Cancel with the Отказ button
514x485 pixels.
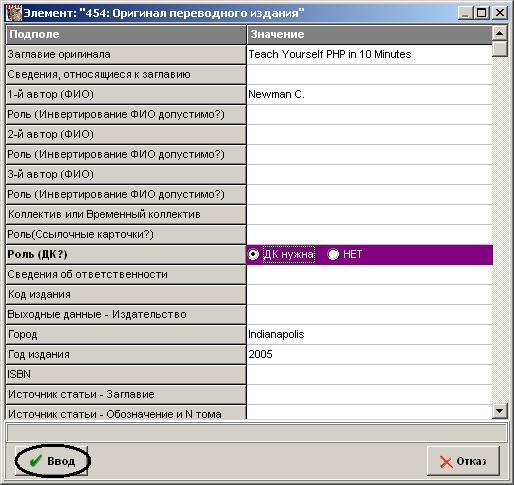pyautogui.click(x=463, y=461)
